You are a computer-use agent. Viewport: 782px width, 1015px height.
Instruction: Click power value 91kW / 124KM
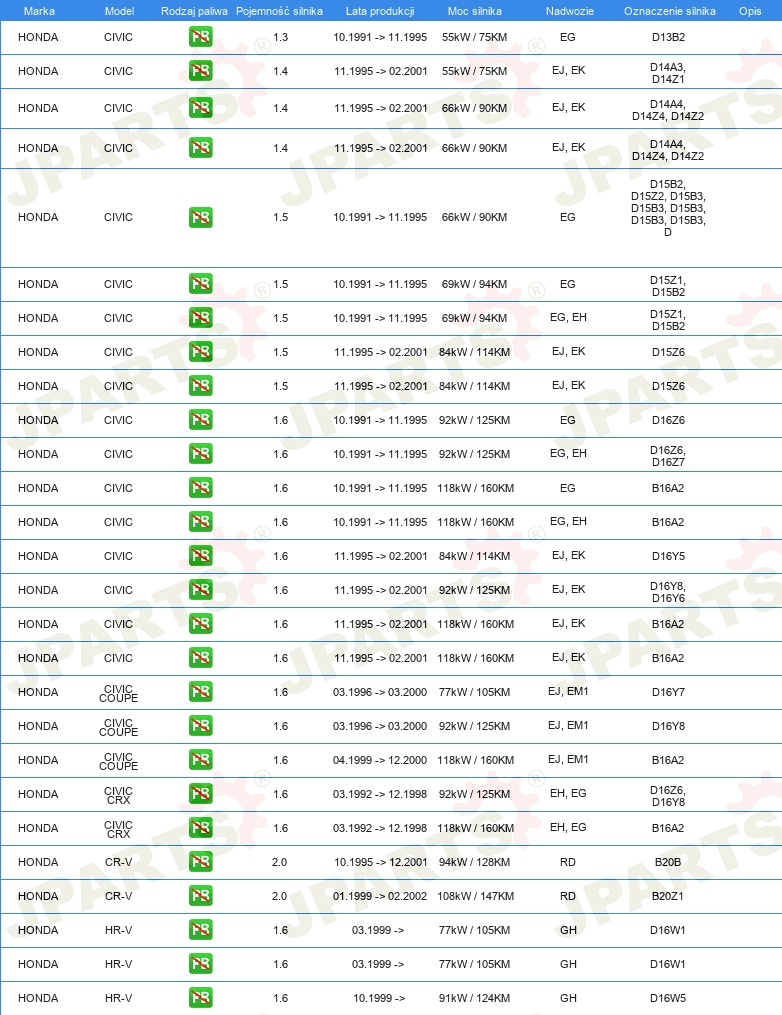tap(475, 998)
